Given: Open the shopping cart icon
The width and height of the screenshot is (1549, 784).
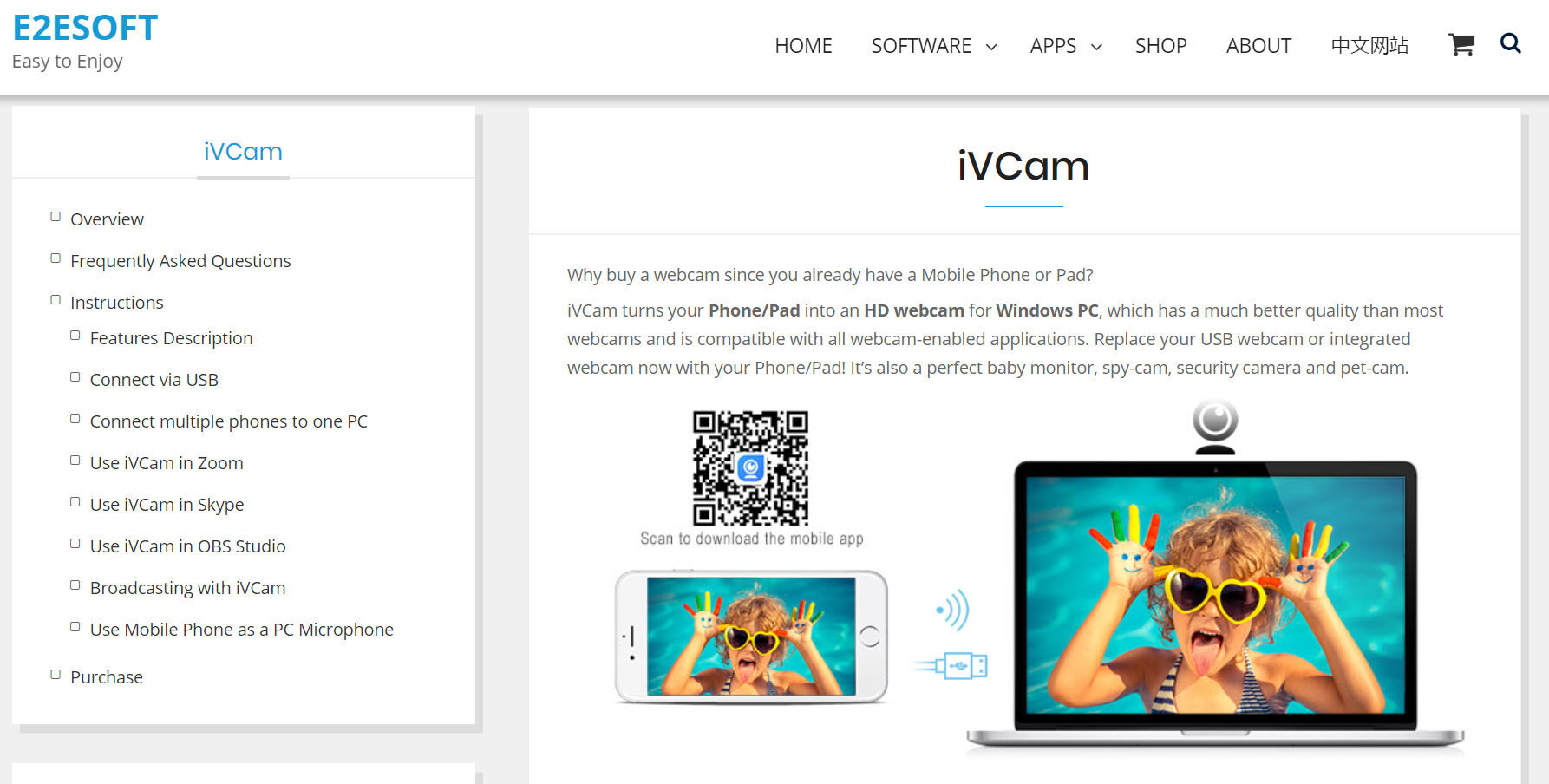Looking at the screenshot, I should 1461,44.
